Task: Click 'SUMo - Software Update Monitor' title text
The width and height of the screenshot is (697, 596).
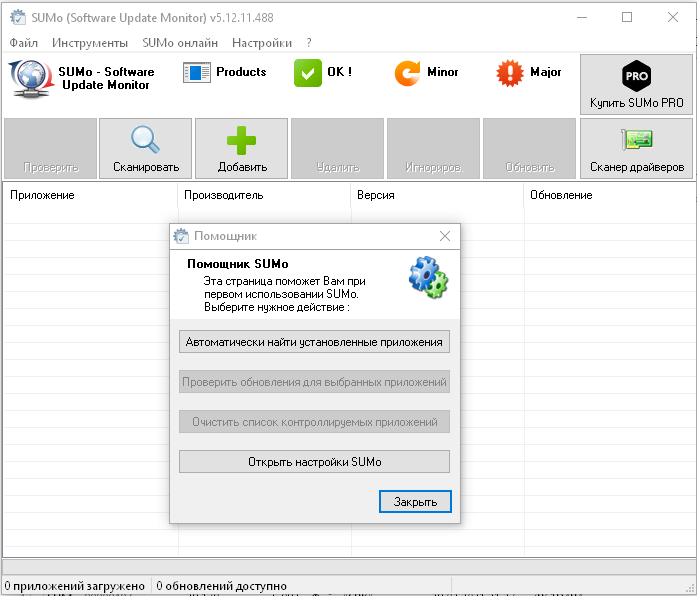Action: click(x=106, y=78)
